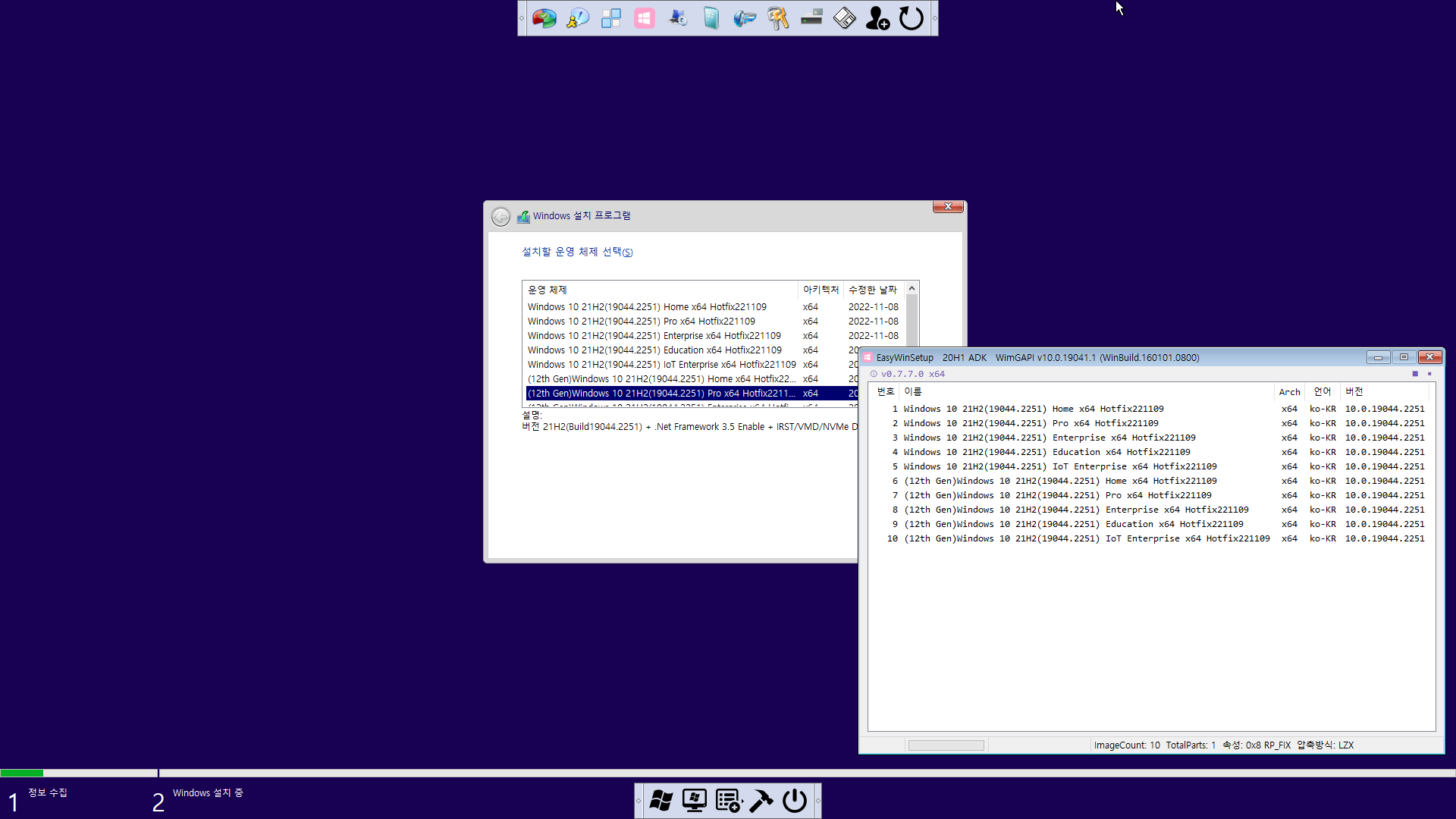Image resolution: width=1456 pixels, height=819 pixels.
Task: Sort by 운영 체제 column header
Action: [661, 290]
